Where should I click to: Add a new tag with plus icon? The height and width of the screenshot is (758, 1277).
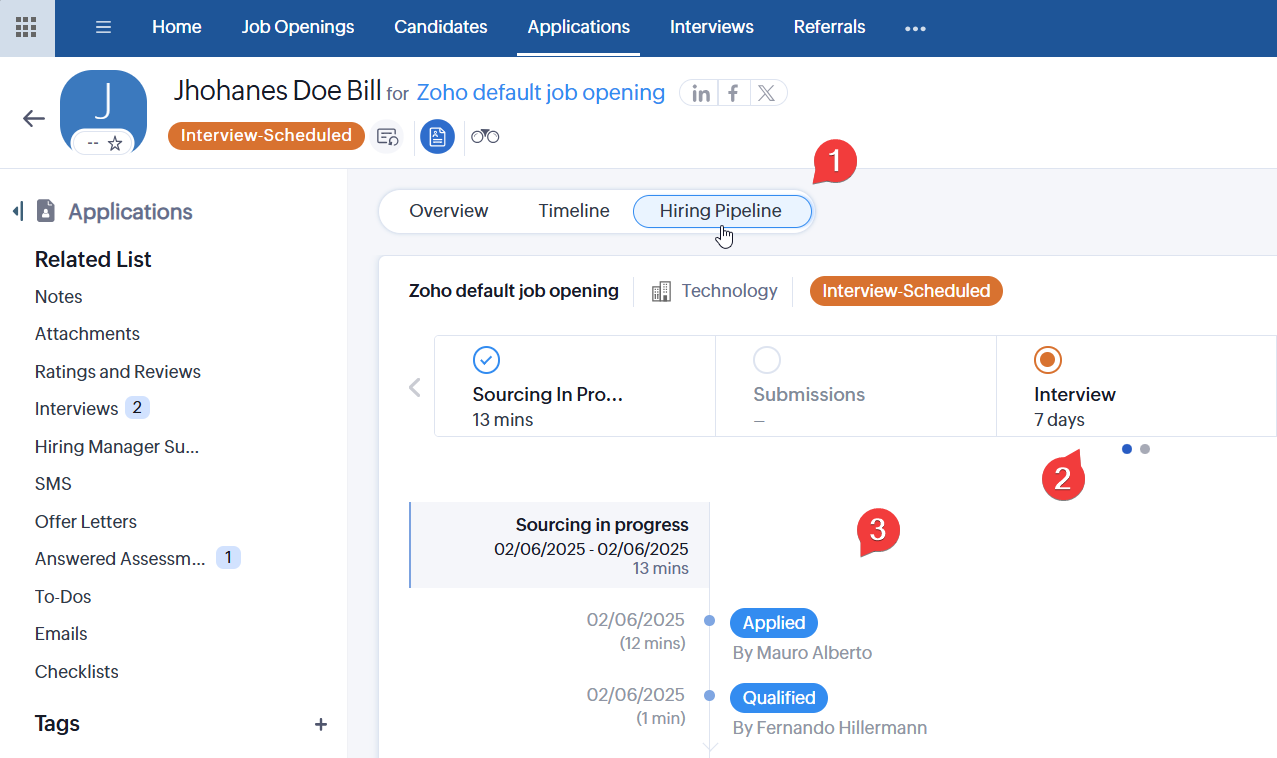[320, 724]
